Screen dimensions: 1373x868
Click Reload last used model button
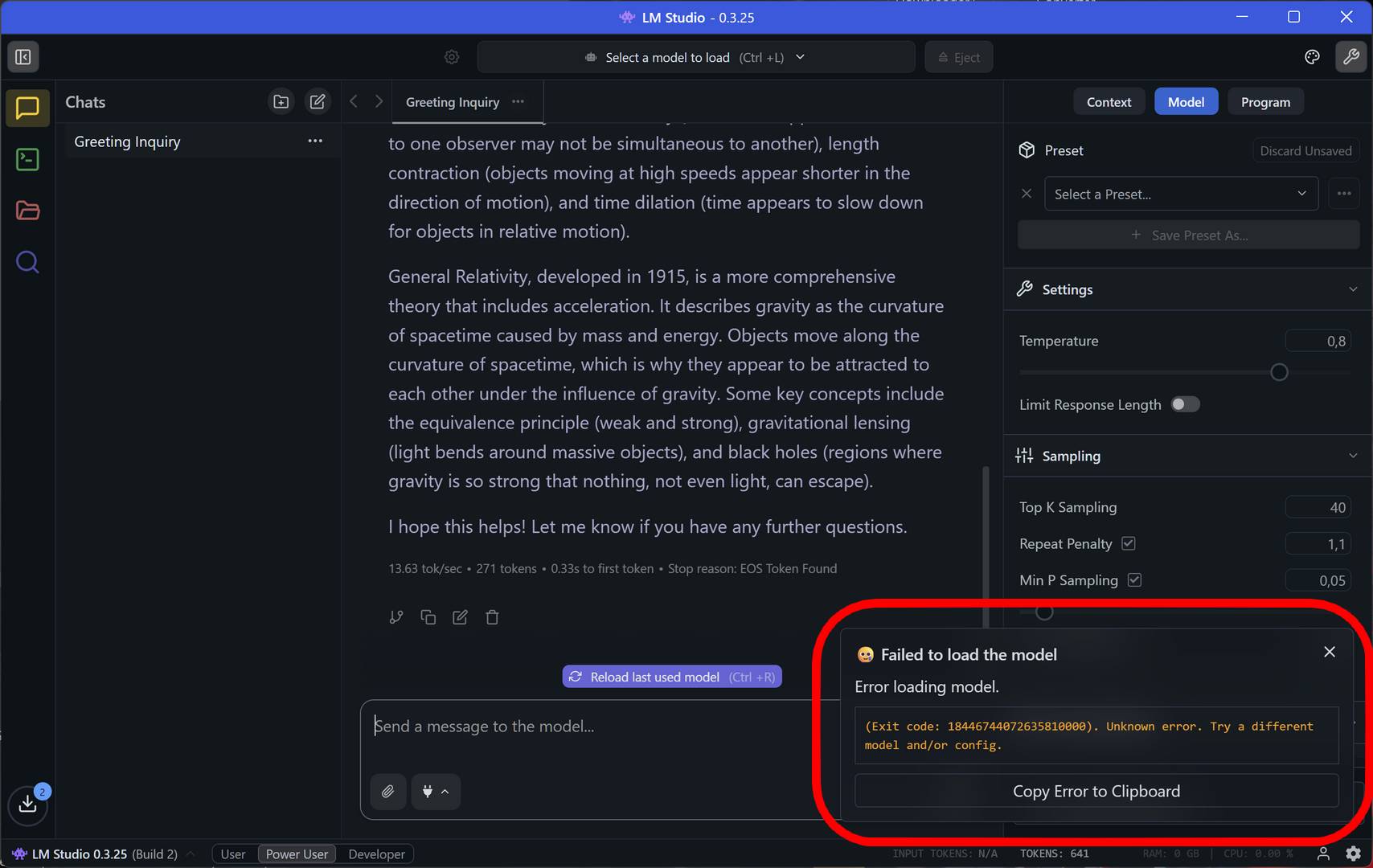pyautogui.click(x=672, y=677)
